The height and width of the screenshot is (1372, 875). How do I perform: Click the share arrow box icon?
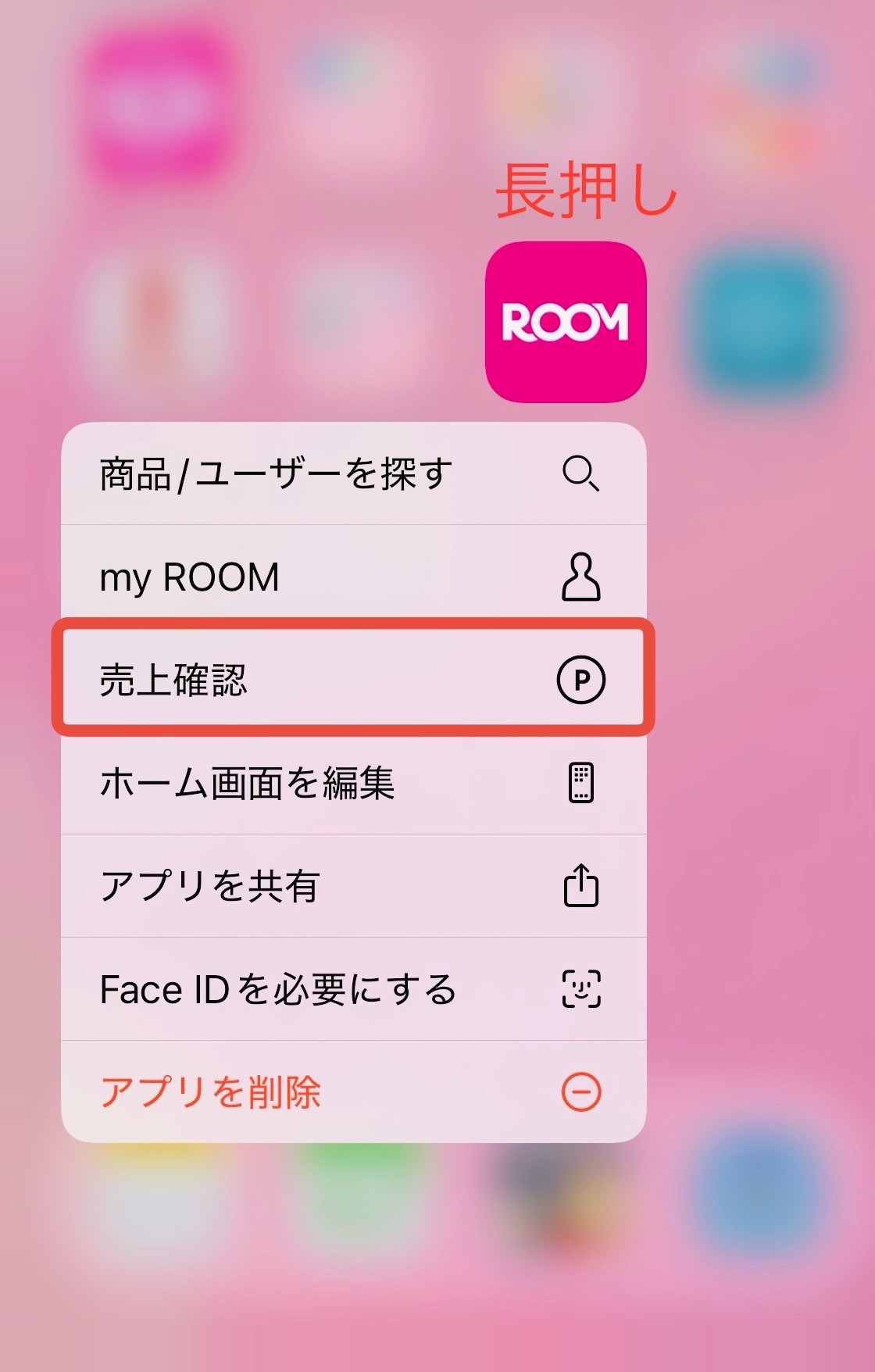580,884
